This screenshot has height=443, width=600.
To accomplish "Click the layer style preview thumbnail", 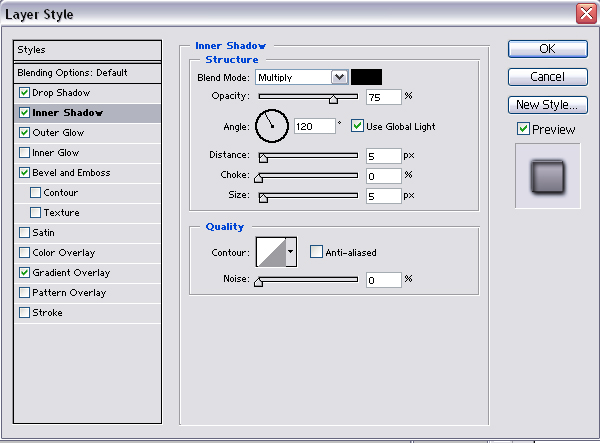I will point(547,177).
